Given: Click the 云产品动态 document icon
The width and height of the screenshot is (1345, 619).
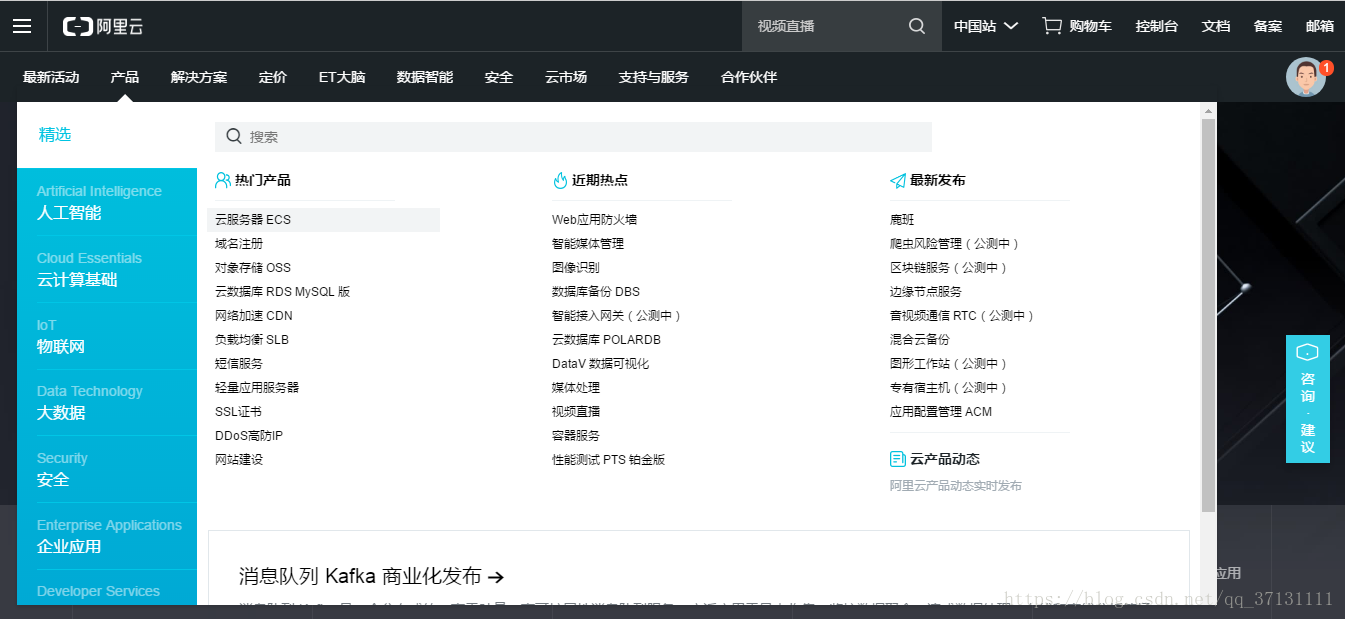Looking at the screenshot, I should point(898,459).
